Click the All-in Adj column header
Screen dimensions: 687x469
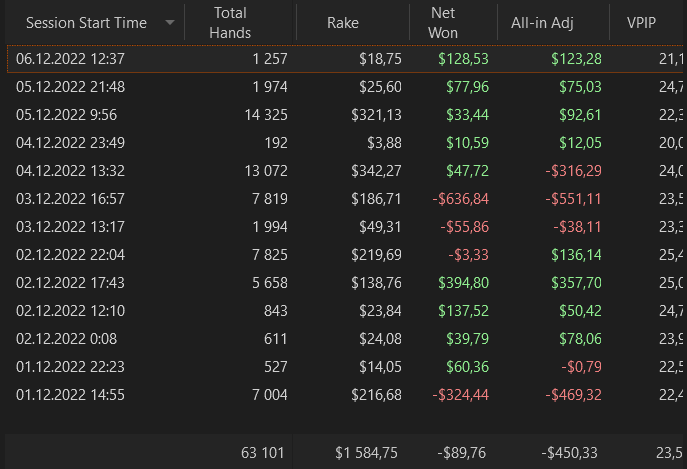click(544, 23)
